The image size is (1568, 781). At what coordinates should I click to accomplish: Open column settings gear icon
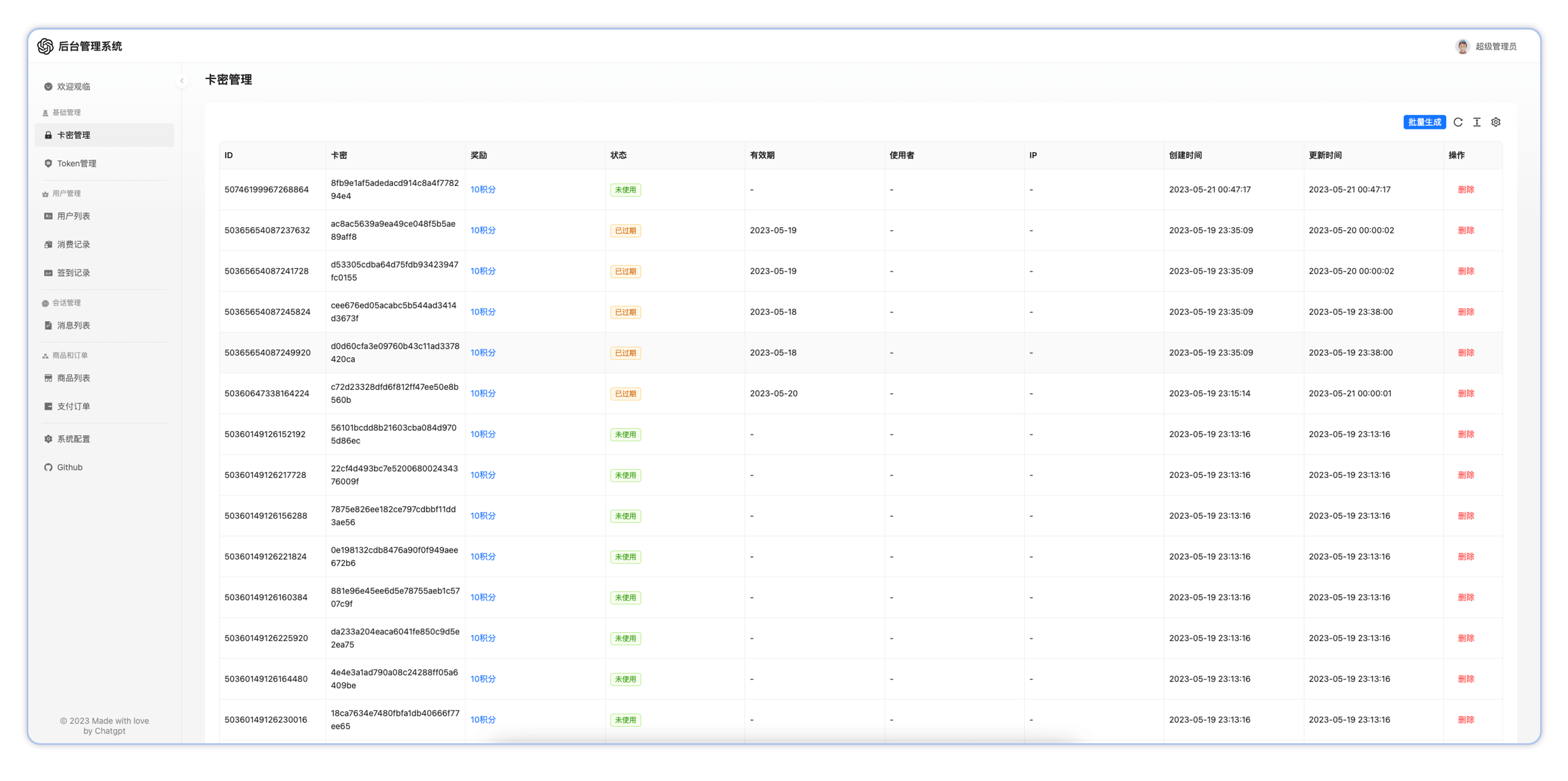tap(1496, 123)
